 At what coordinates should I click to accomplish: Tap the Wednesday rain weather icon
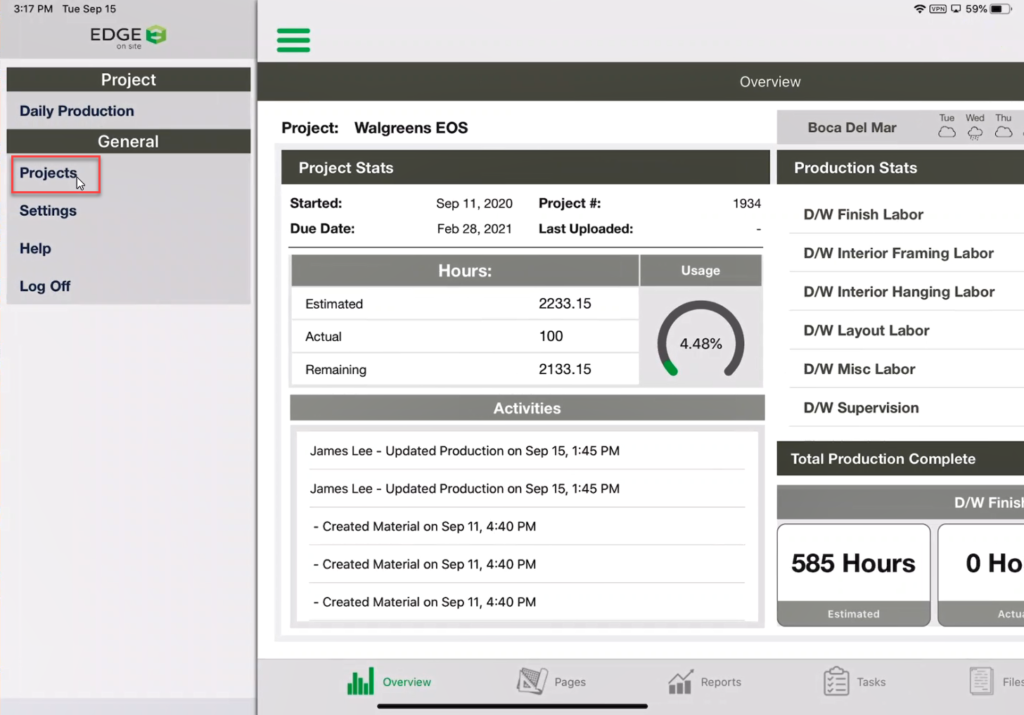pos(975,132)
